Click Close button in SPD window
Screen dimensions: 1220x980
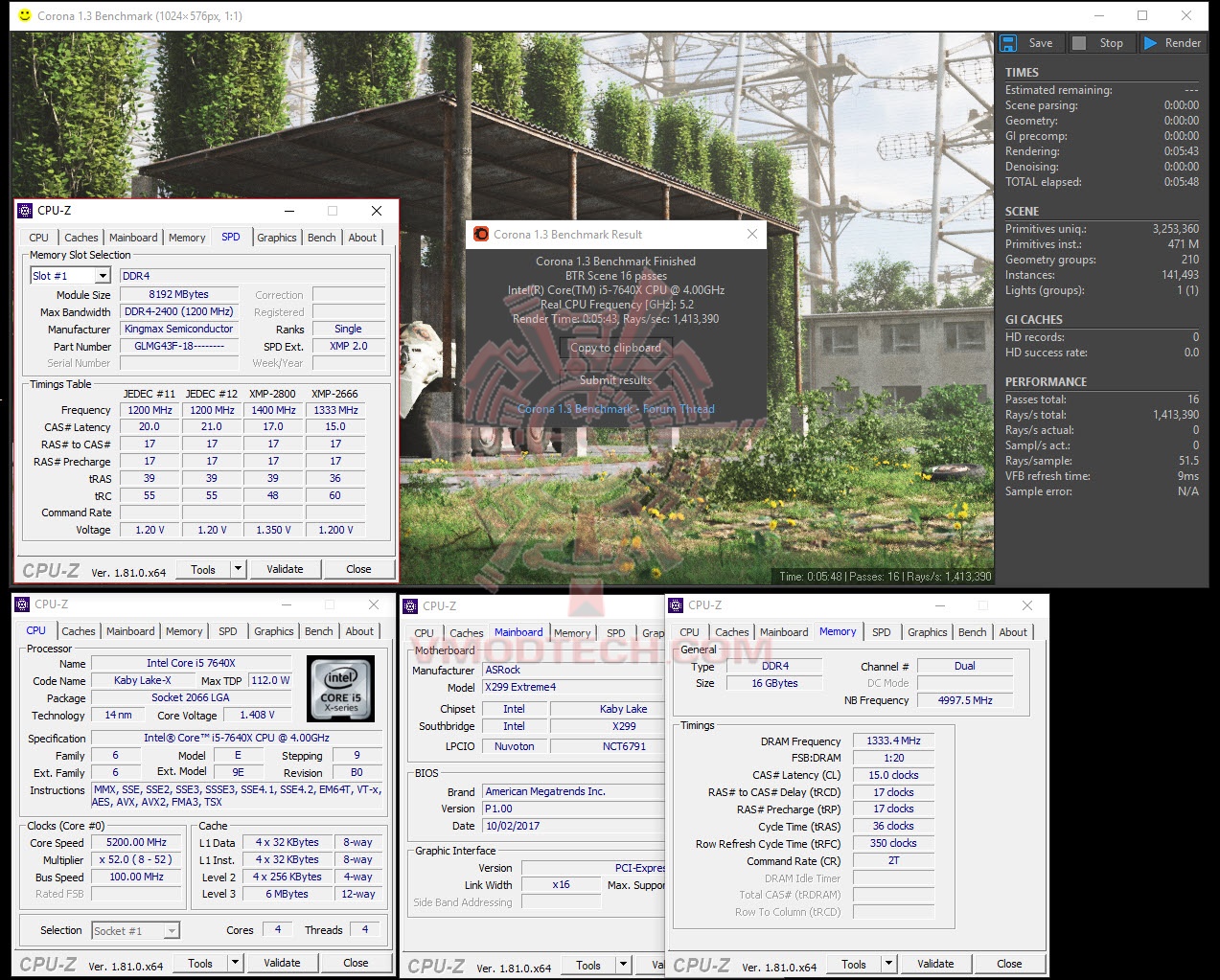pyautogui.click(x=358, y=569)
